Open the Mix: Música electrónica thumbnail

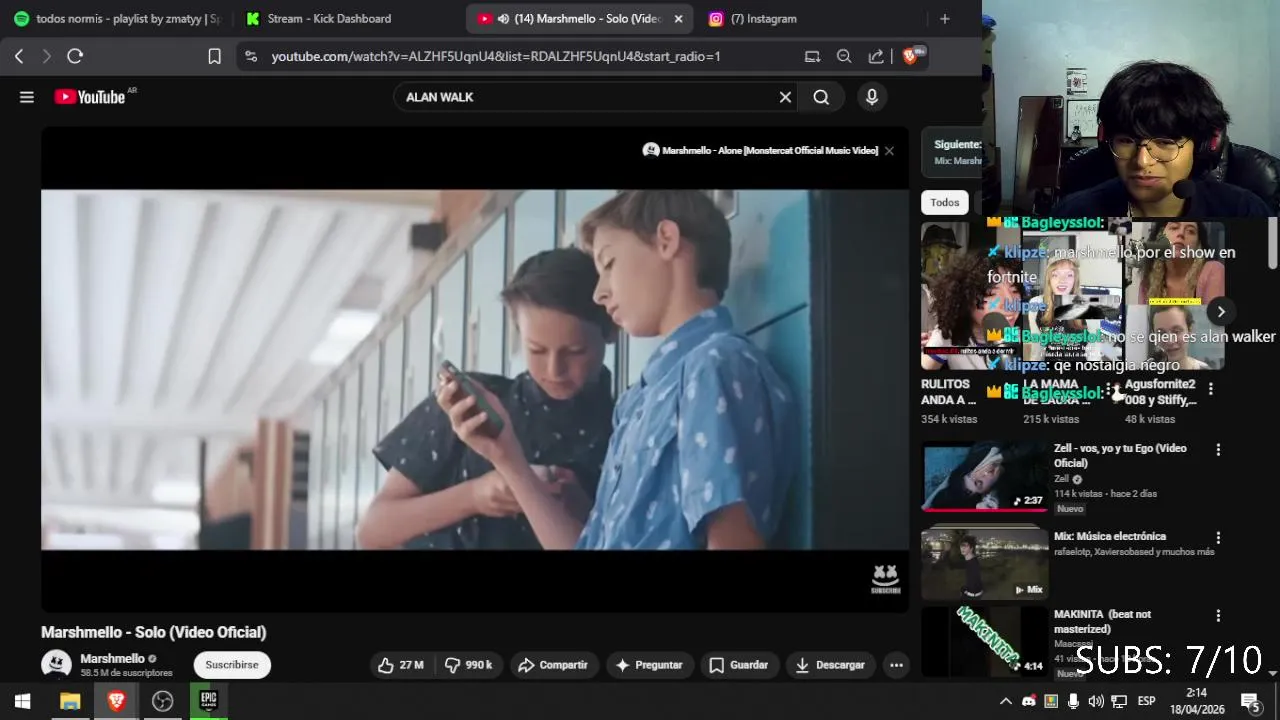pos(984,564)
